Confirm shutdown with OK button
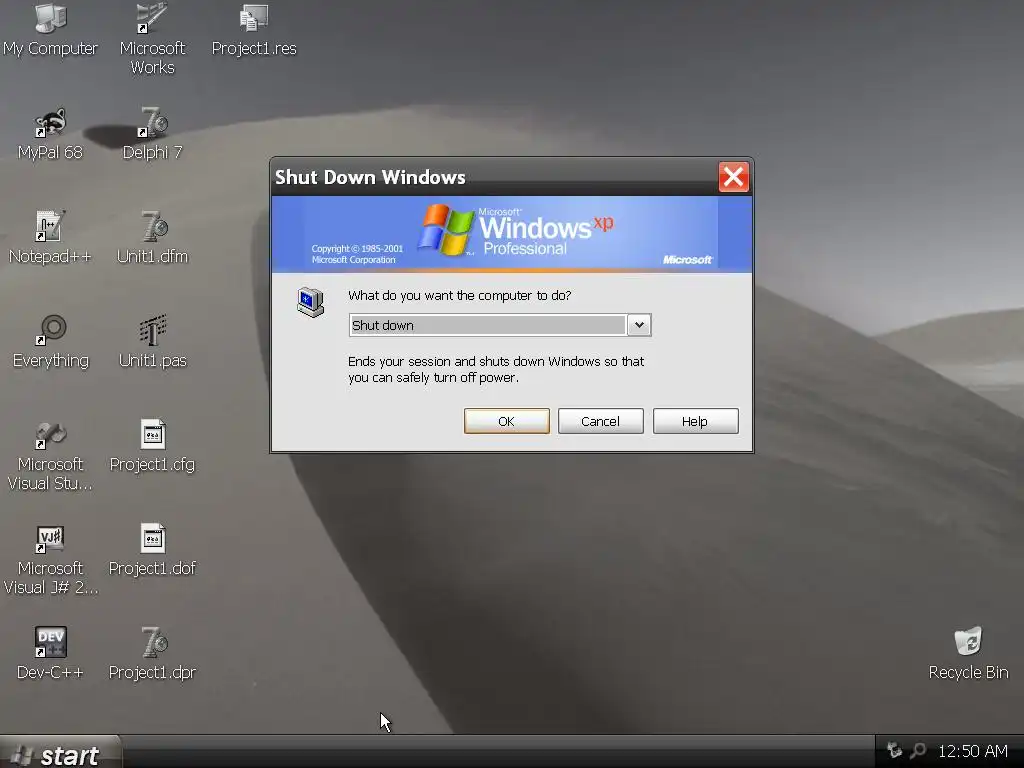 click(506, 421)
